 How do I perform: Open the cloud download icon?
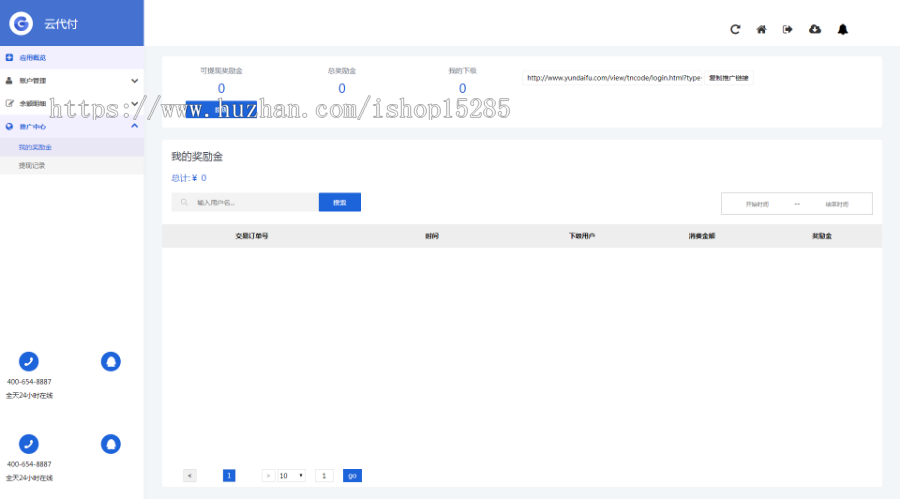click(x=815, y=29)
